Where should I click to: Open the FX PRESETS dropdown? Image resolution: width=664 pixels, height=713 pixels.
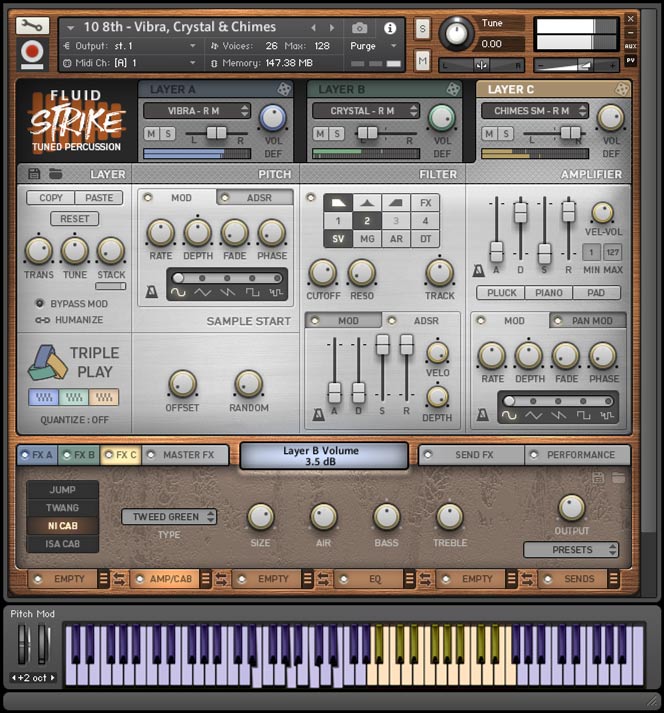click(571, 550)
